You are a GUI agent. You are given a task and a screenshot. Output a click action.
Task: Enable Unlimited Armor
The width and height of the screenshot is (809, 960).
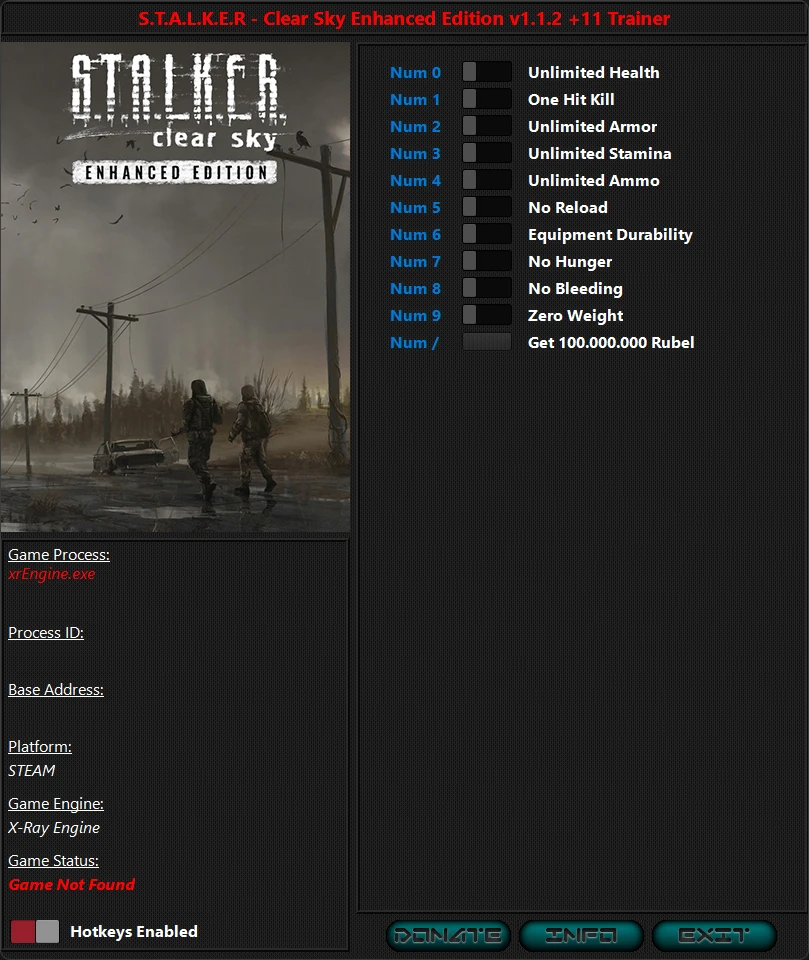pyautogui.click(x=486, y=126)
